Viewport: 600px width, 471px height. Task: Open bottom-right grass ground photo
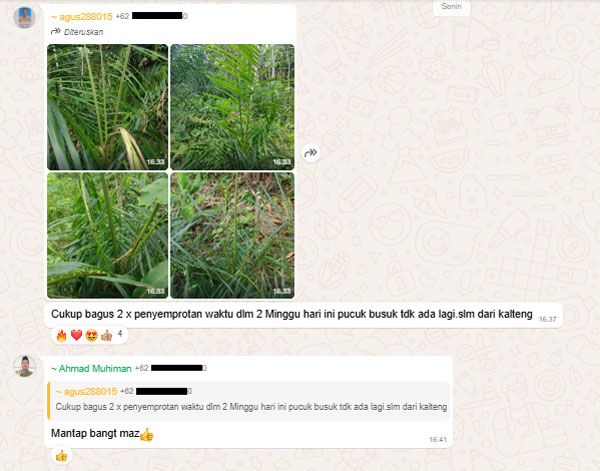click(x=232, y=235)
